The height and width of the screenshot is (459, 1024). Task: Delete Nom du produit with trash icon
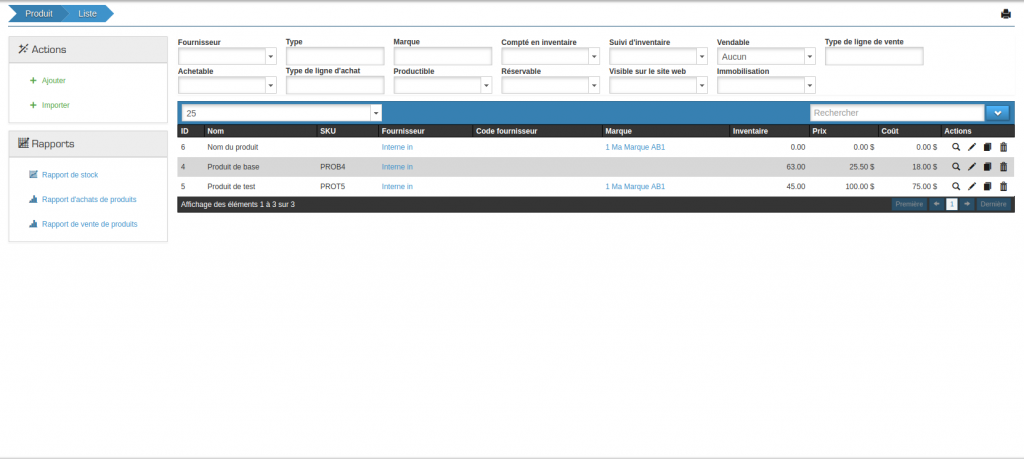(1004, 147)
